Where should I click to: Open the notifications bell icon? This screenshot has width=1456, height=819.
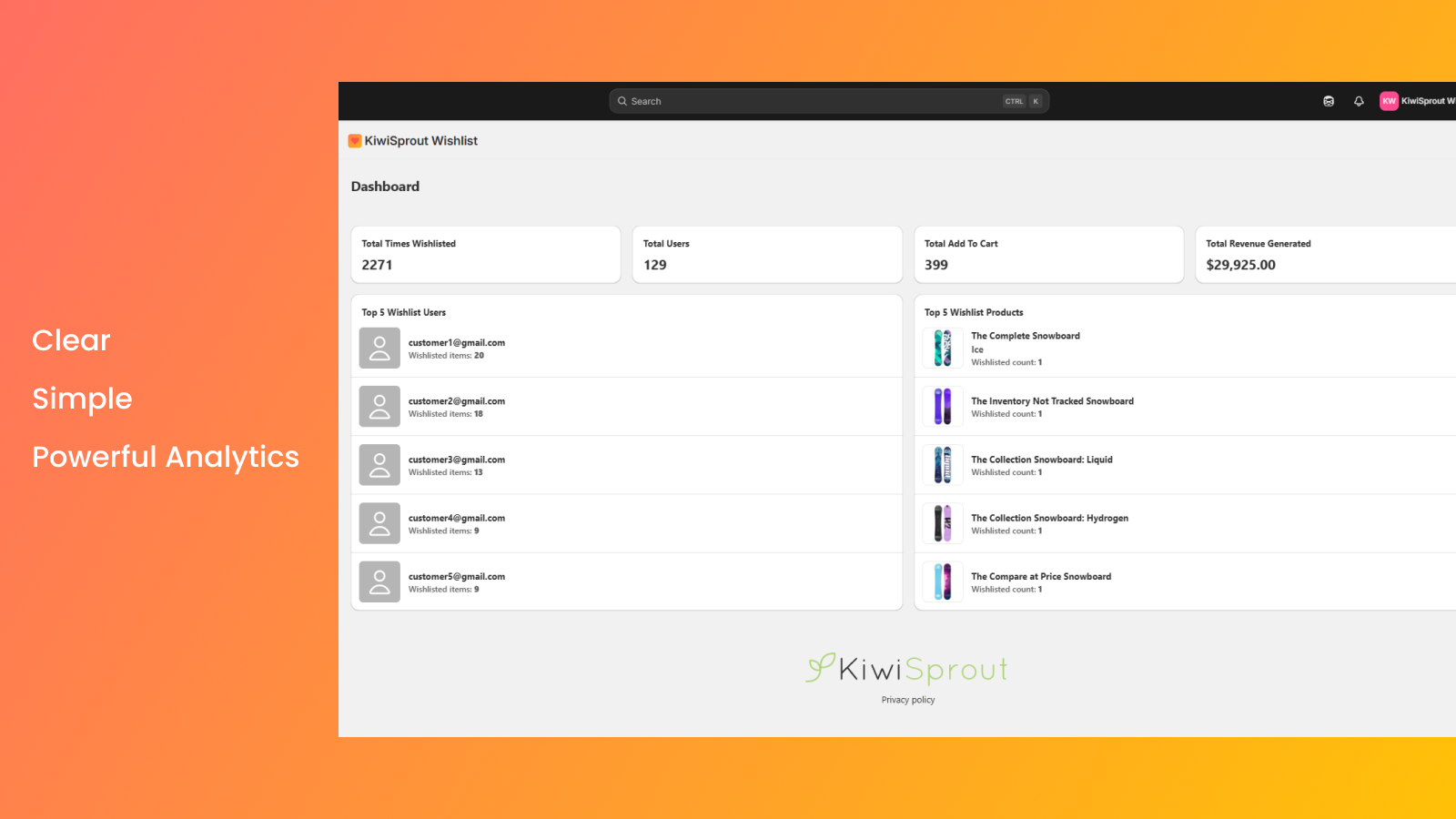point(1359,101)
